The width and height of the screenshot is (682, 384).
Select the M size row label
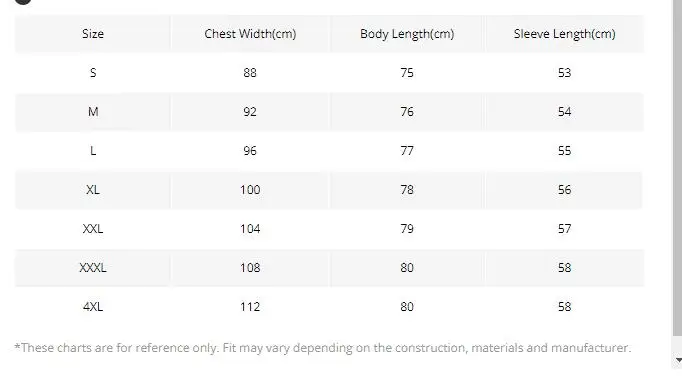pos(93,112)
